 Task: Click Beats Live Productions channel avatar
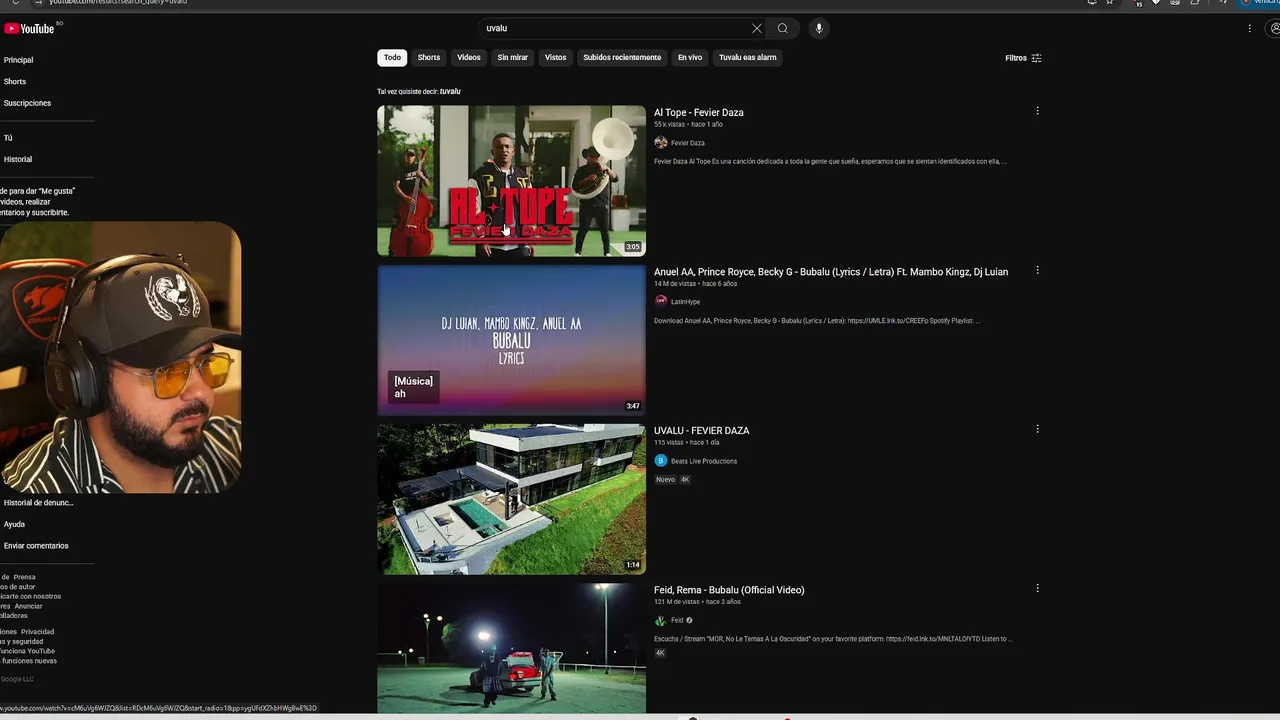click(660, 461)
